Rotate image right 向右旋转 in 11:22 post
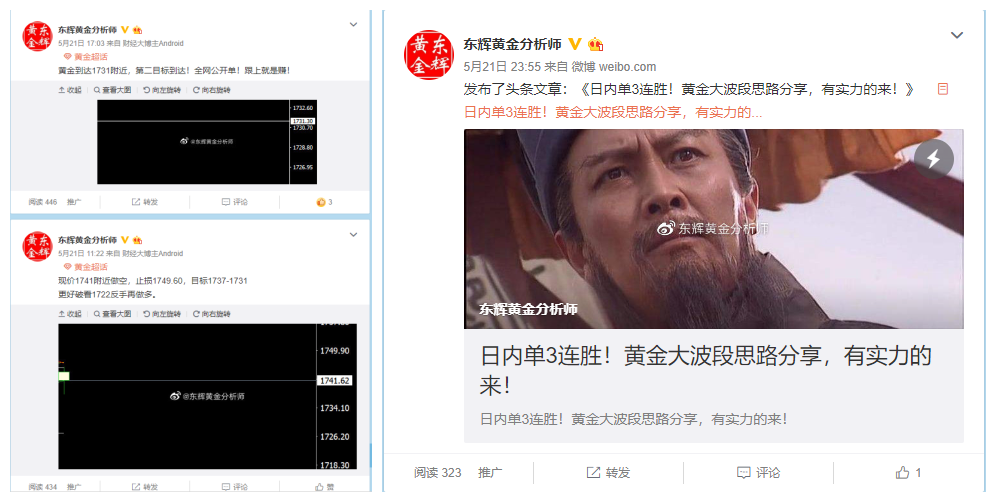Image resolution: width=996 pixels, height=502 pixels. pyautogui.click(x=212, y=314)
